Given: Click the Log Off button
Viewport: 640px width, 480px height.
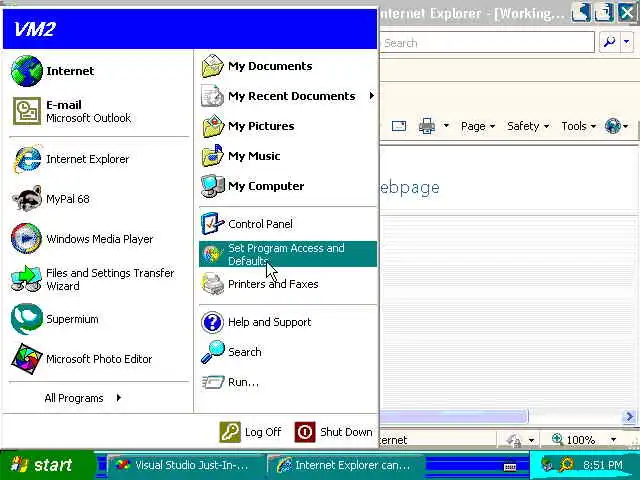Looking at the screenshot, I should [251, 432].
